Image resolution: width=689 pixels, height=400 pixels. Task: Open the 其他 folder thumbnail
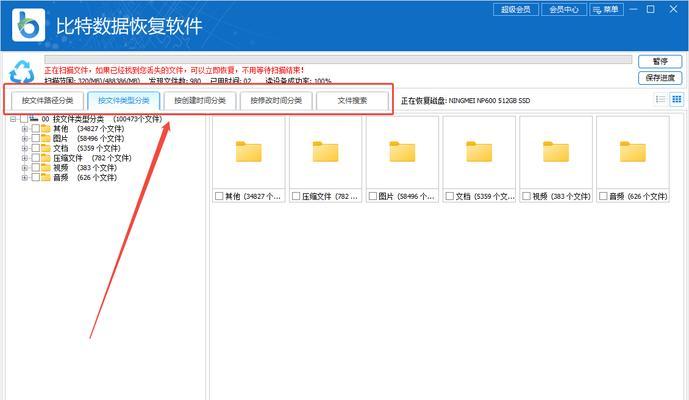pyautogui.click(x=249, y=152)
